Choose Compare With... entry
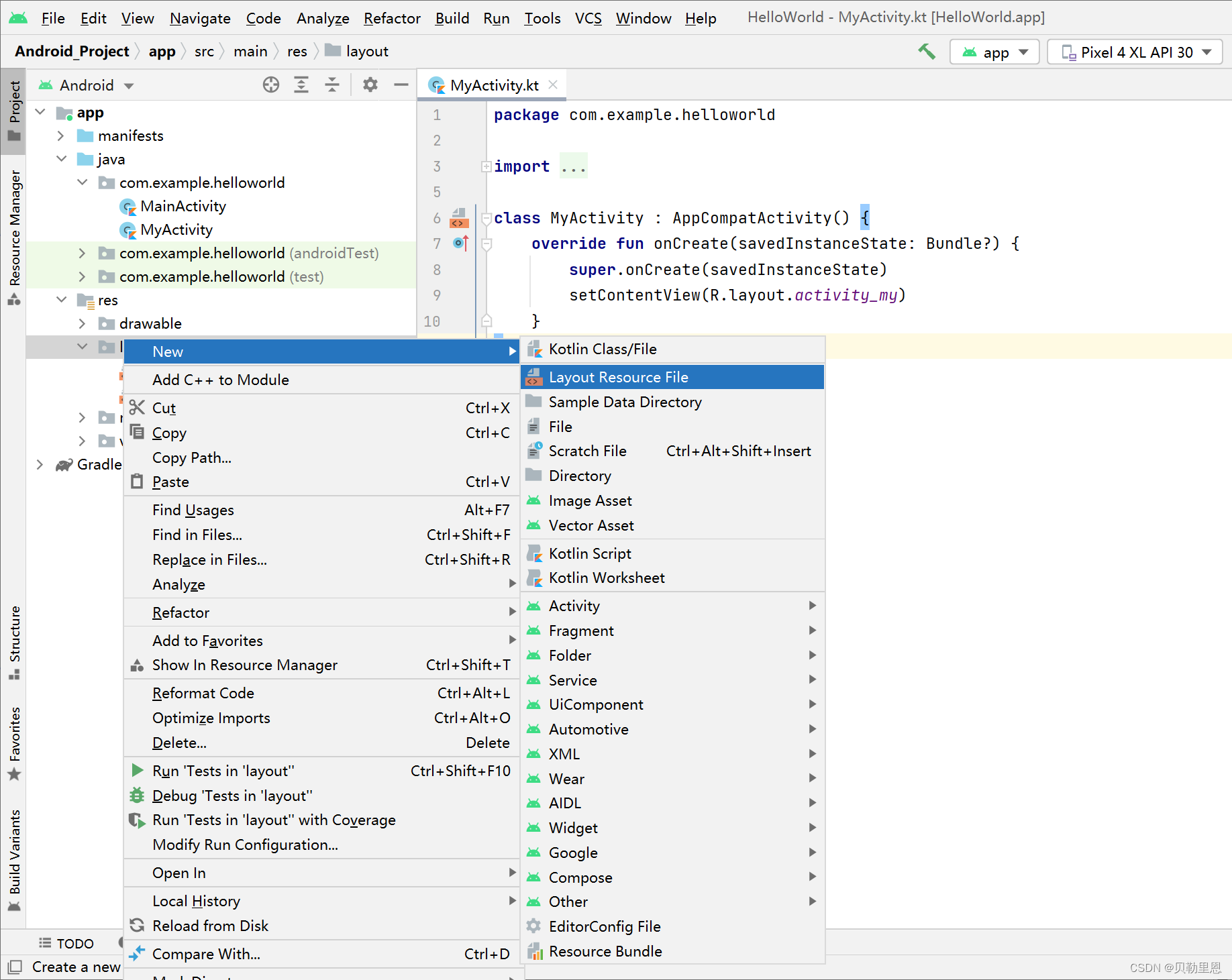This screenshot has height=980, width=1232. click(x=321, y=954)
